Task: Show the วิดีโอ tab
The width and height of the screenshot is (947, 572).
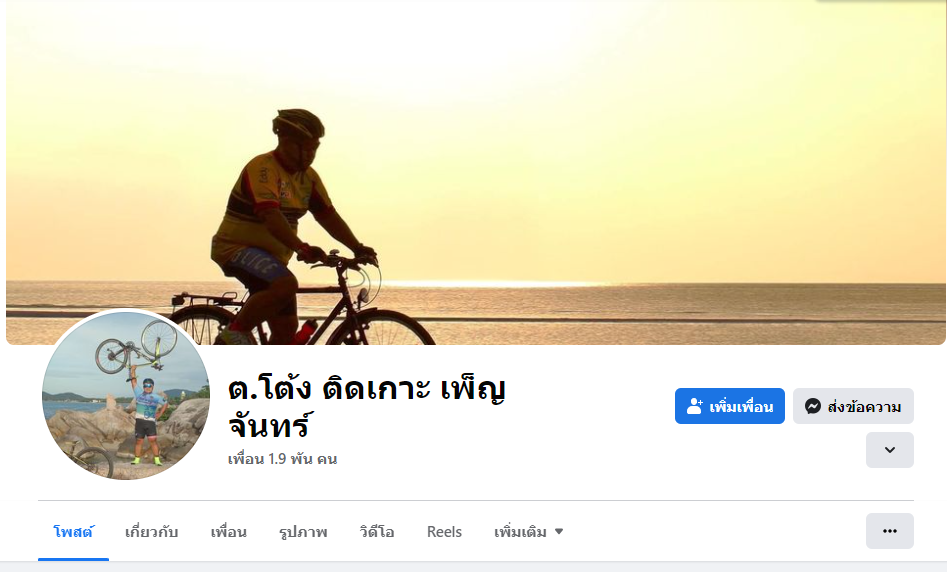Action: (377, 532)
